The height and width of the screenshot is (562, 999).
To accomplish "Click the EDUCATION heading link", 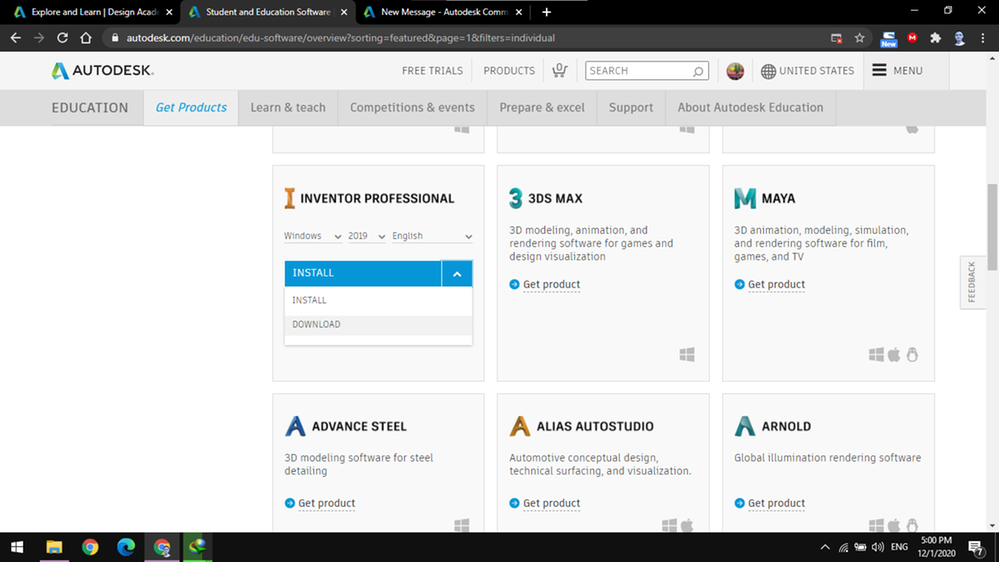I will [90, 107].
